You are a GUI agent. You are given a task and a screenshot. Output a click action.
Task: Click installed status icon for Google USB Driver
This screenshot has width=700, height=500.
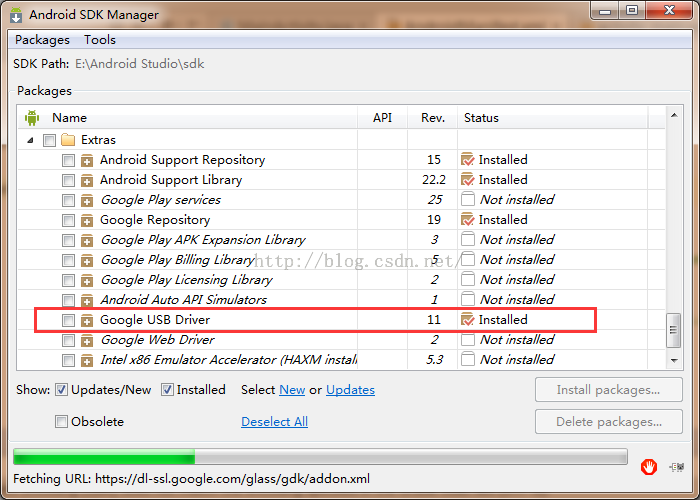[x=467, y=319]
